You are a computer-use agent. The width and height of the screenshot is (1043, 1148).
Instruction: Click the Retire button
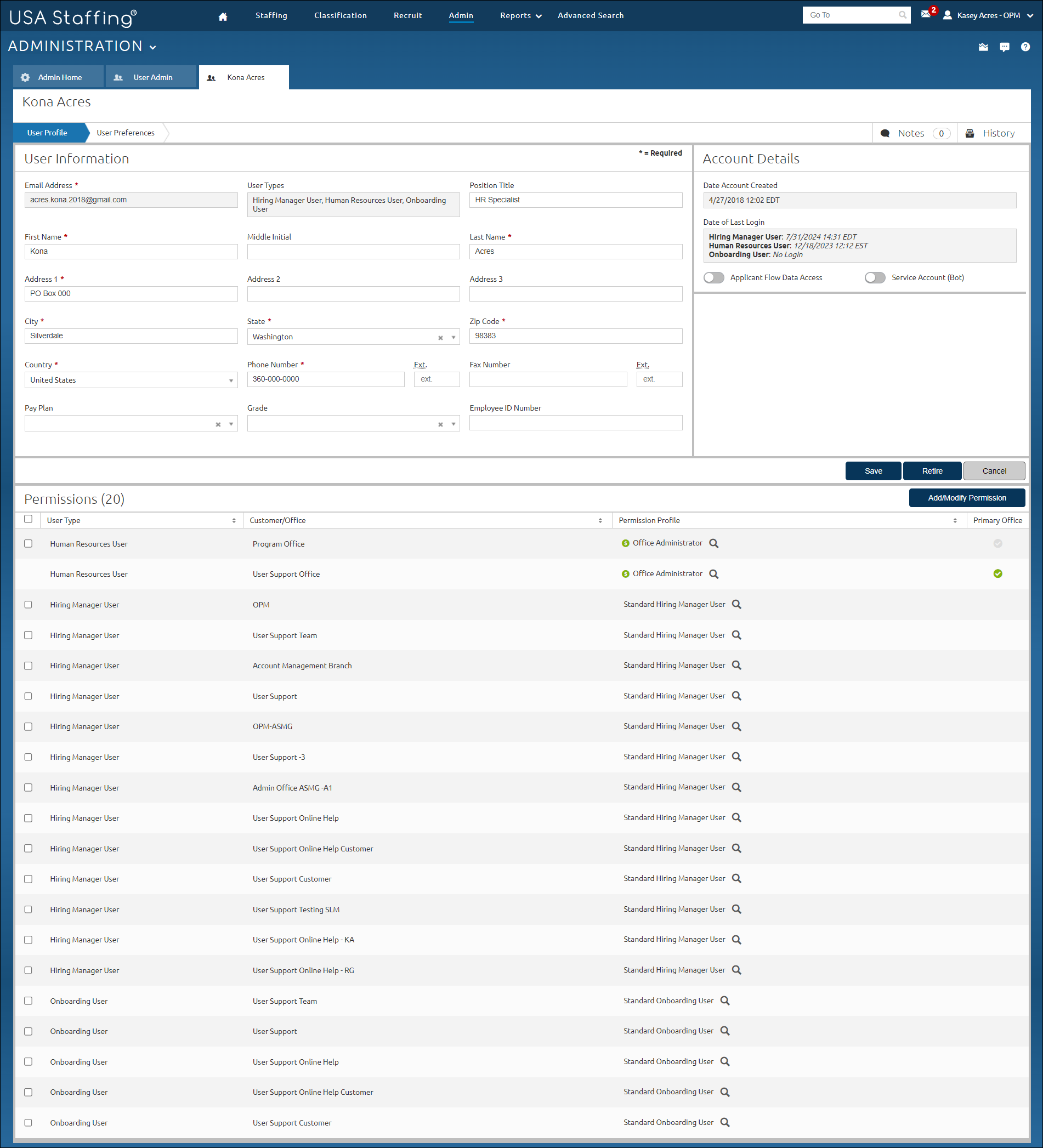click(x=932, y=470)
